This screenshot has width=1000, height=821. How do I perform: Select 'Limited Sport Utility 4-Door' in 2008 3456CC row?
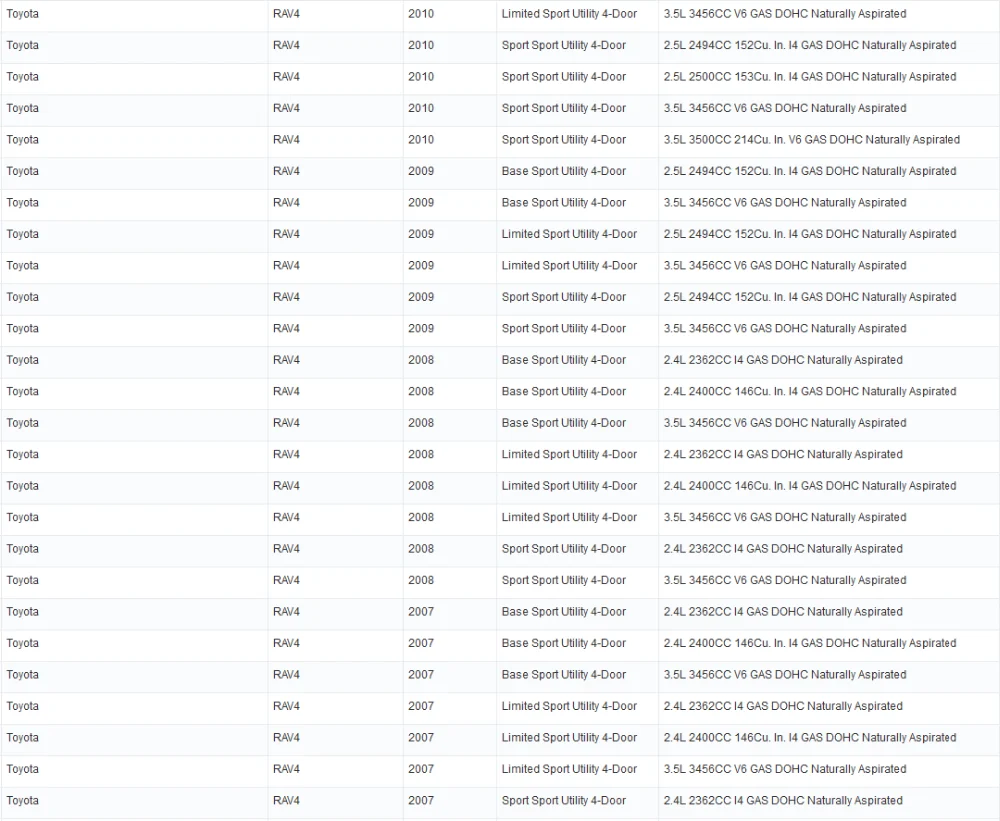pyautogui.click(x=569, y=517)
